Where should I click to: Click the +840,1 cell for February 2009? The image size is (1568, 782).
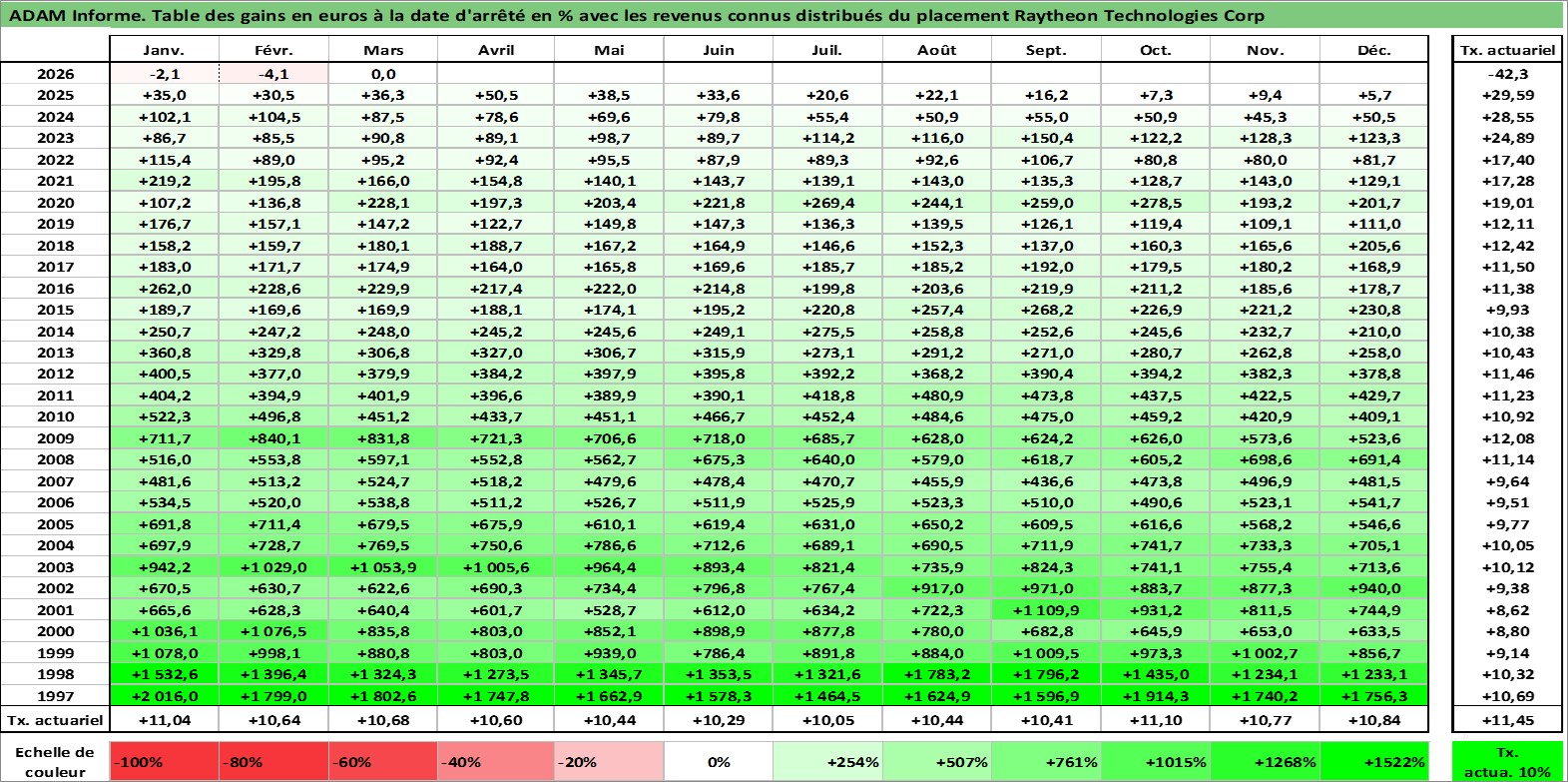coord(273,438)
